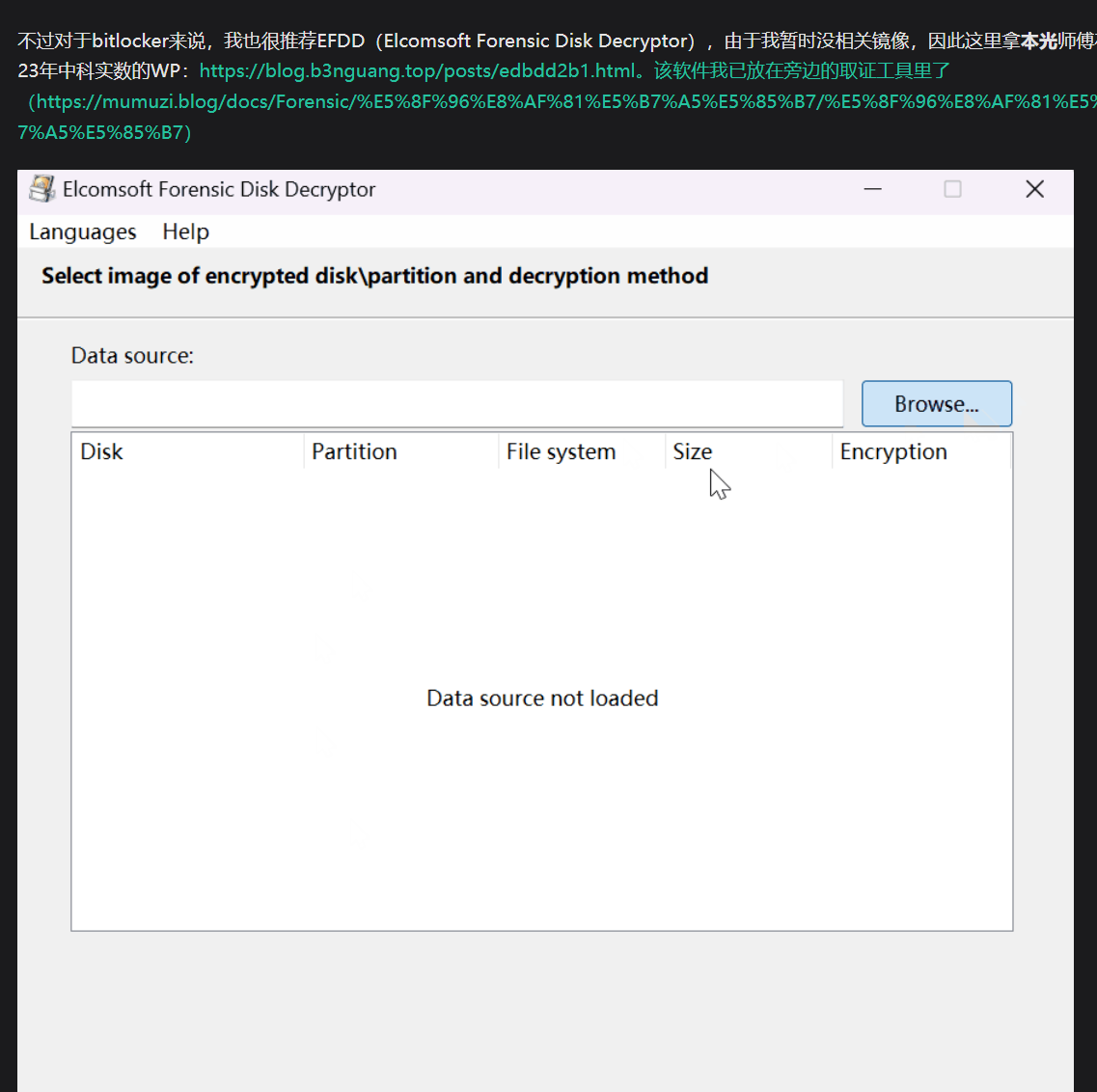The height and width of the screenshot is (1092, 1097).
Task: Click the 'Data source not loaded' message
Action: 542,698
